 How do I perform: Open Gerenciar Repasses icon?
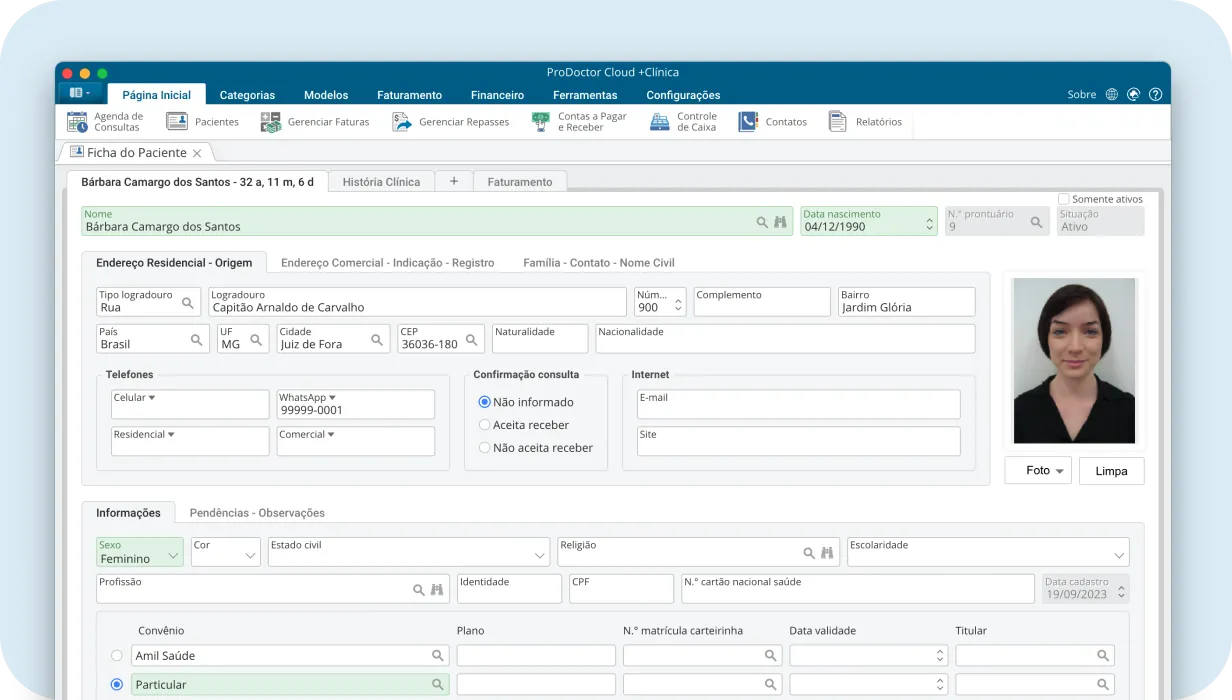coord(402,122)
